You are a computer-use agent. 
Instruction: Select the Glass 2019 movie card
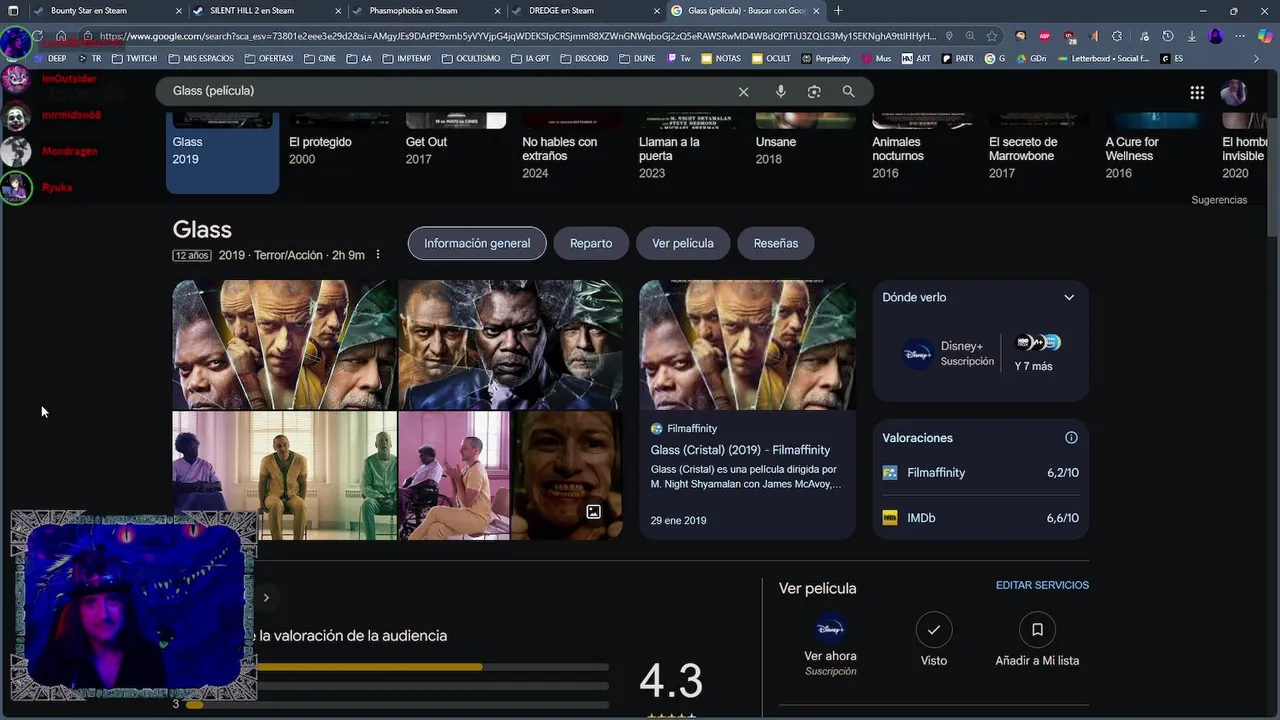[x=222, y=152]
